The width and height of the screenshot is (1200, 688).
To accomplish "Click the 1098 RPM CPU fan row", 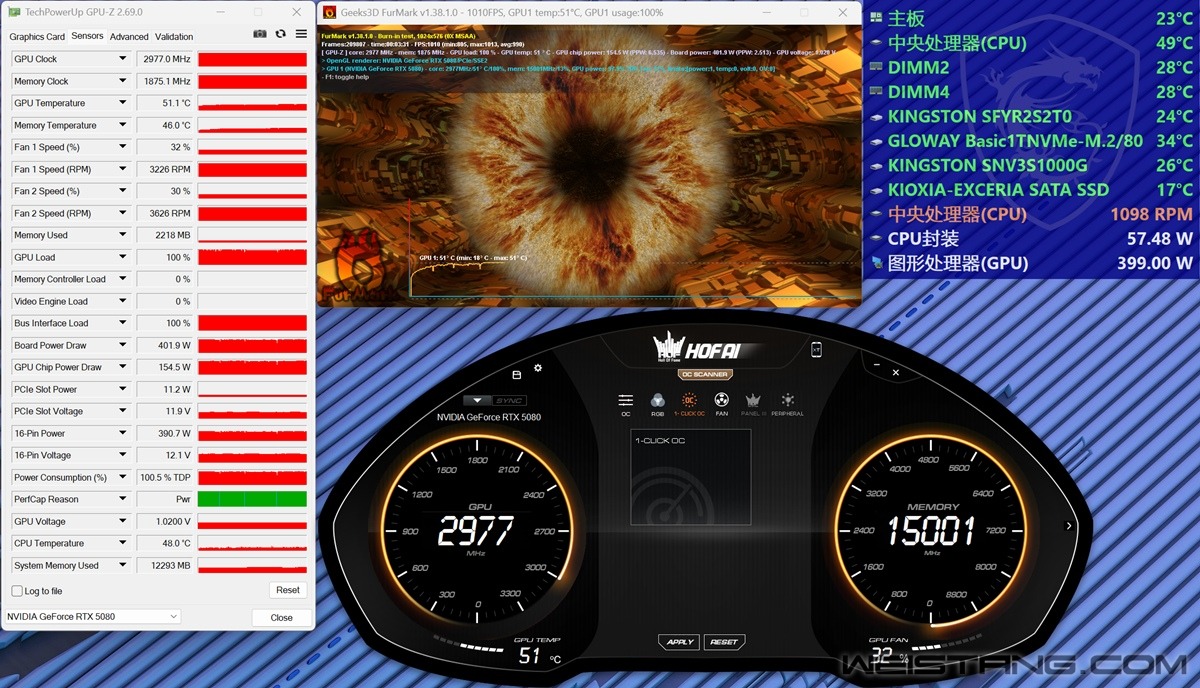I will (x=1031, y=214).
